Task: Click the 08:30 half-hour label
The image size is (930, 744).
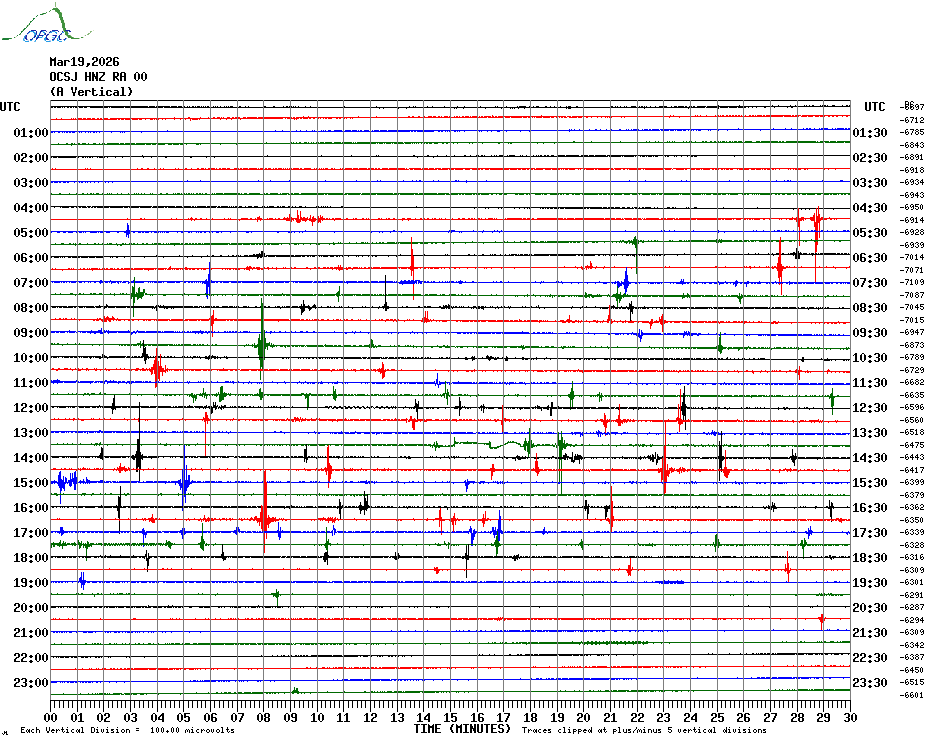Action: point(870,307)
